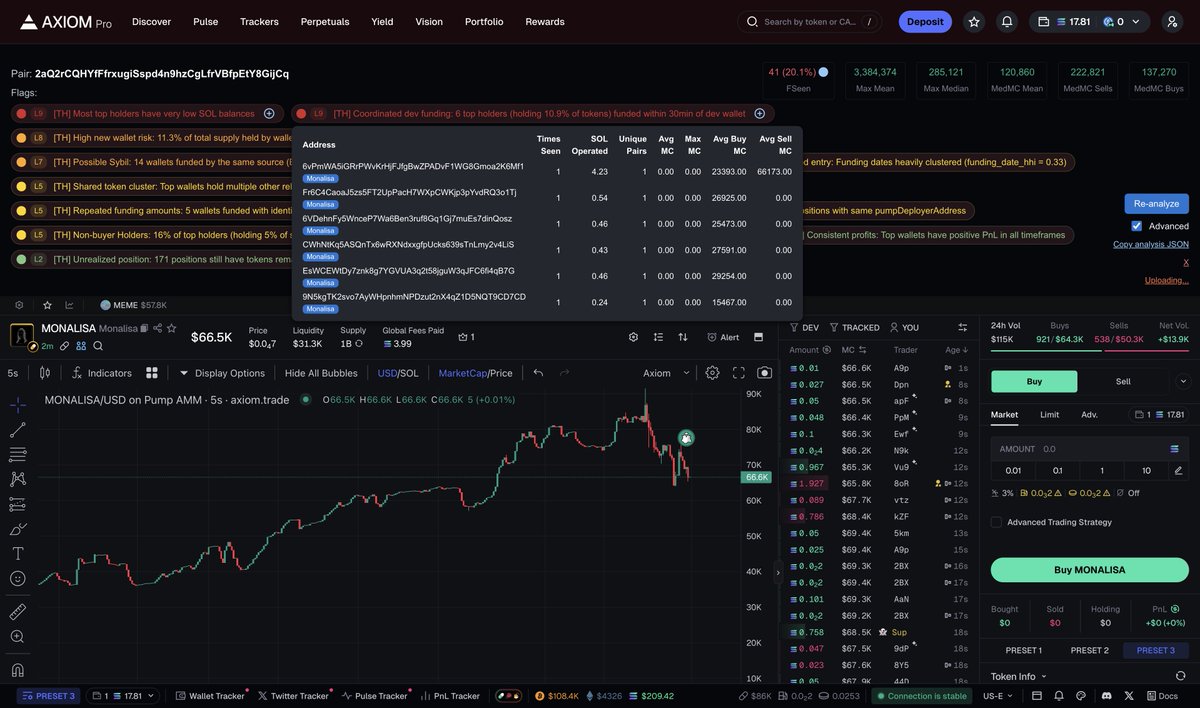The height and width of the screenshot is (708, 1200).
Task: Open the US-E region dropdown
Action: pyautogui.click(x=998, y=696)
